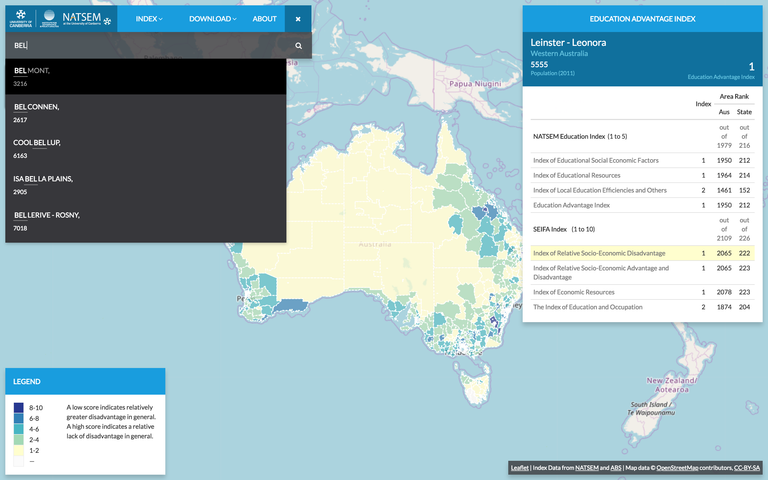Select Index of Relative Socio-Economic Disadvantage row
Image resolution: width=768 pixels, height=480 pixels.
(x=599, y=253)
